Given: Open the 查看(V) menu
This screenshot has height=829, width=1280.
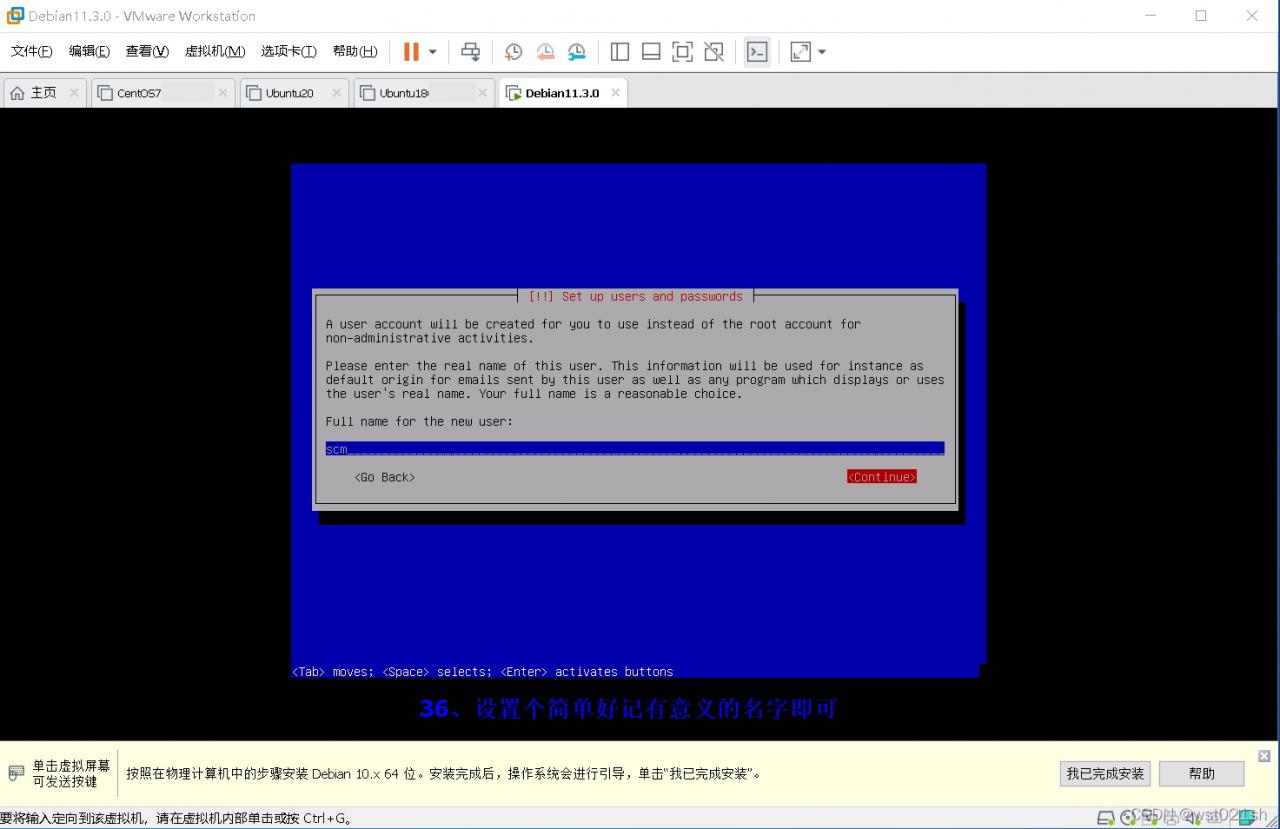Looking at the screenshot, I should point(147,52).
